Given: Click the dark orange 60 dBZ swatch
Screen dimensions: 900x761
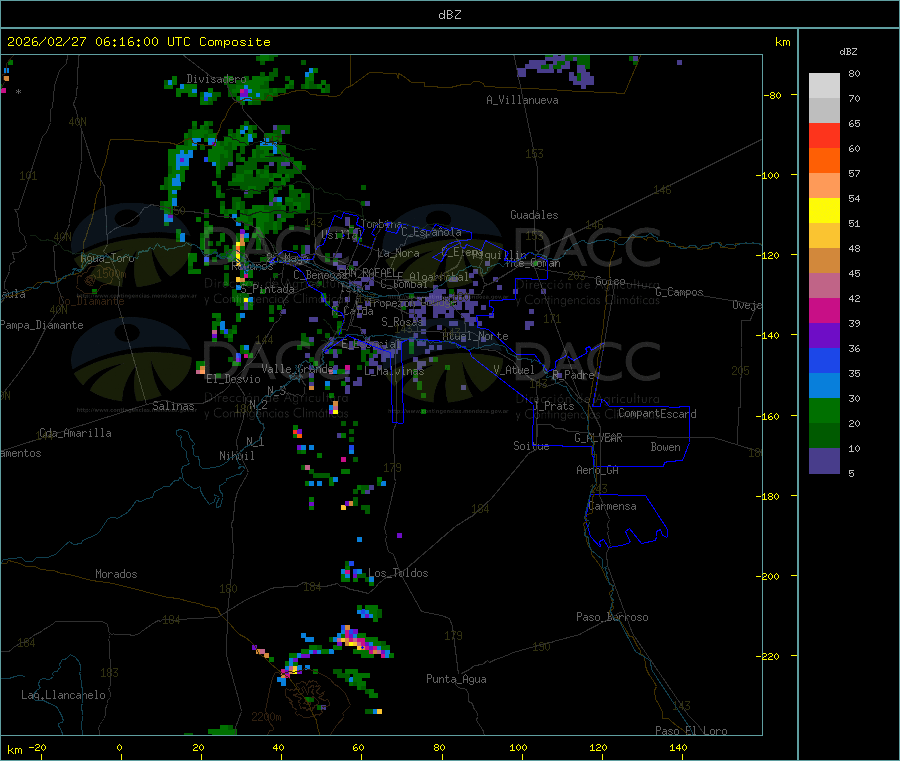Looking at the screenshot, I should click(x=824, y=160).
